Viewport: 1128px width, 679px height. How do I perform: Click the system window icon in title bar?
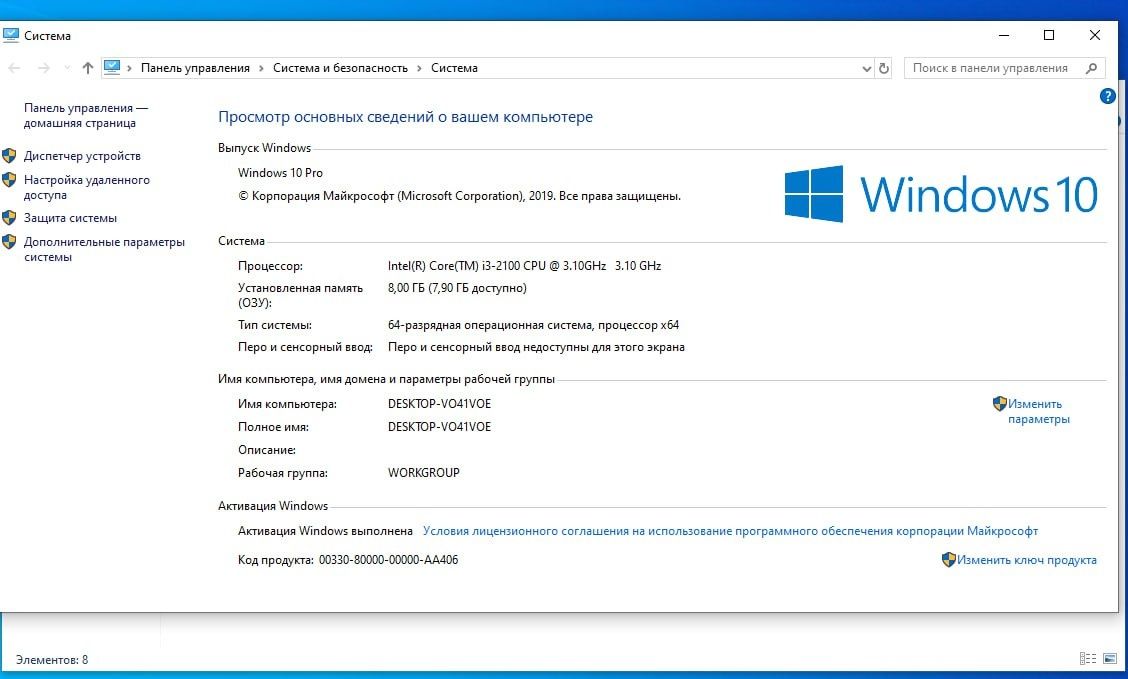click(x=11, y=35)
